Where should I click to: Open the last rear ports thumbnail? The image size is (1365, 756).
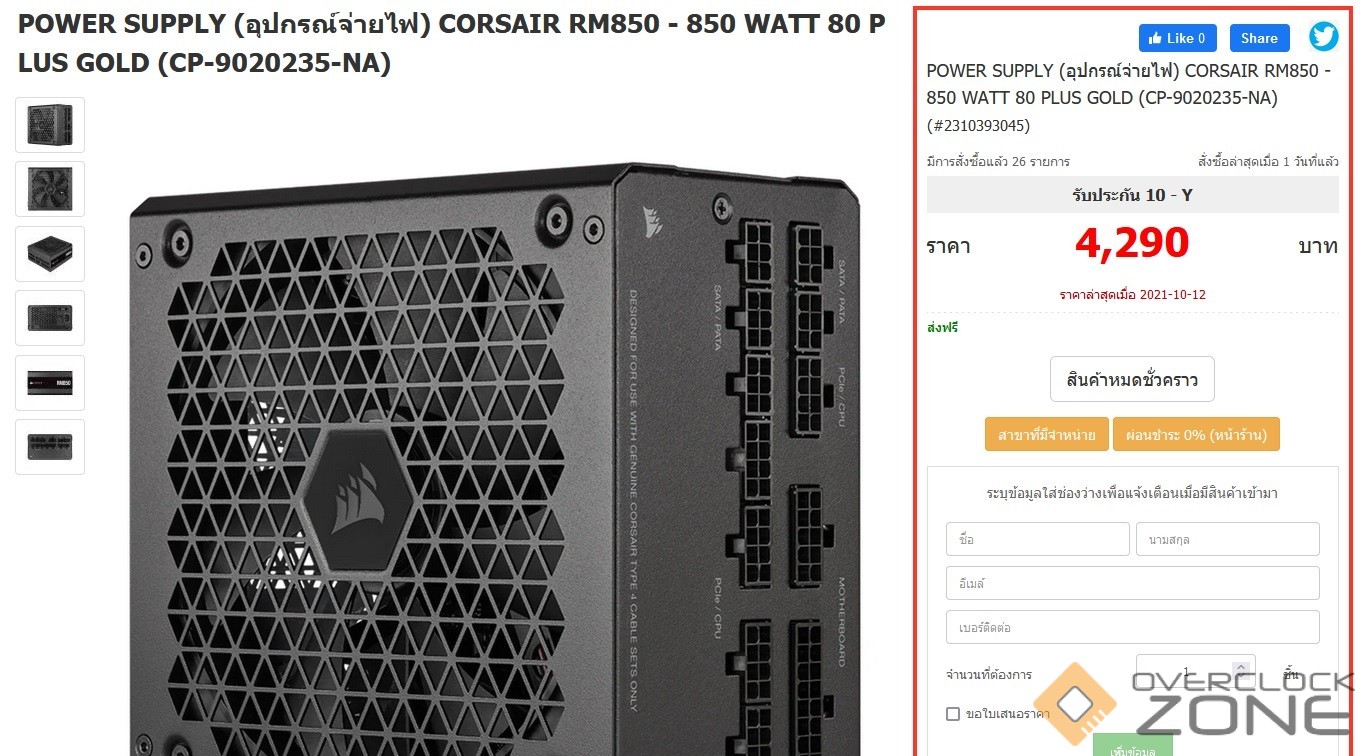coord(50,447)
